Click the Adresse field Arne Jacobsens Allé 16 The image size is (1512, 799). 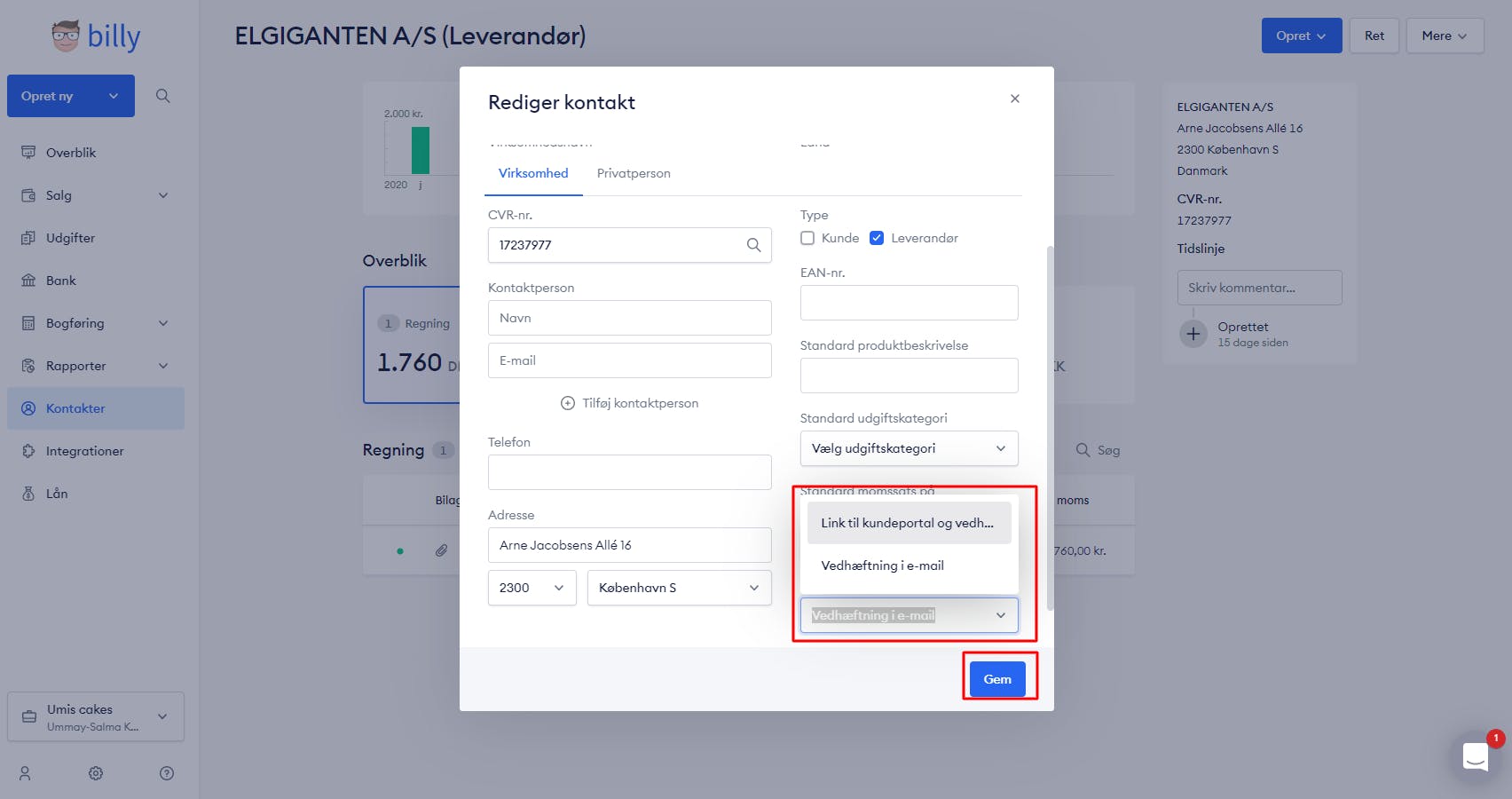[x=630, y=545]
